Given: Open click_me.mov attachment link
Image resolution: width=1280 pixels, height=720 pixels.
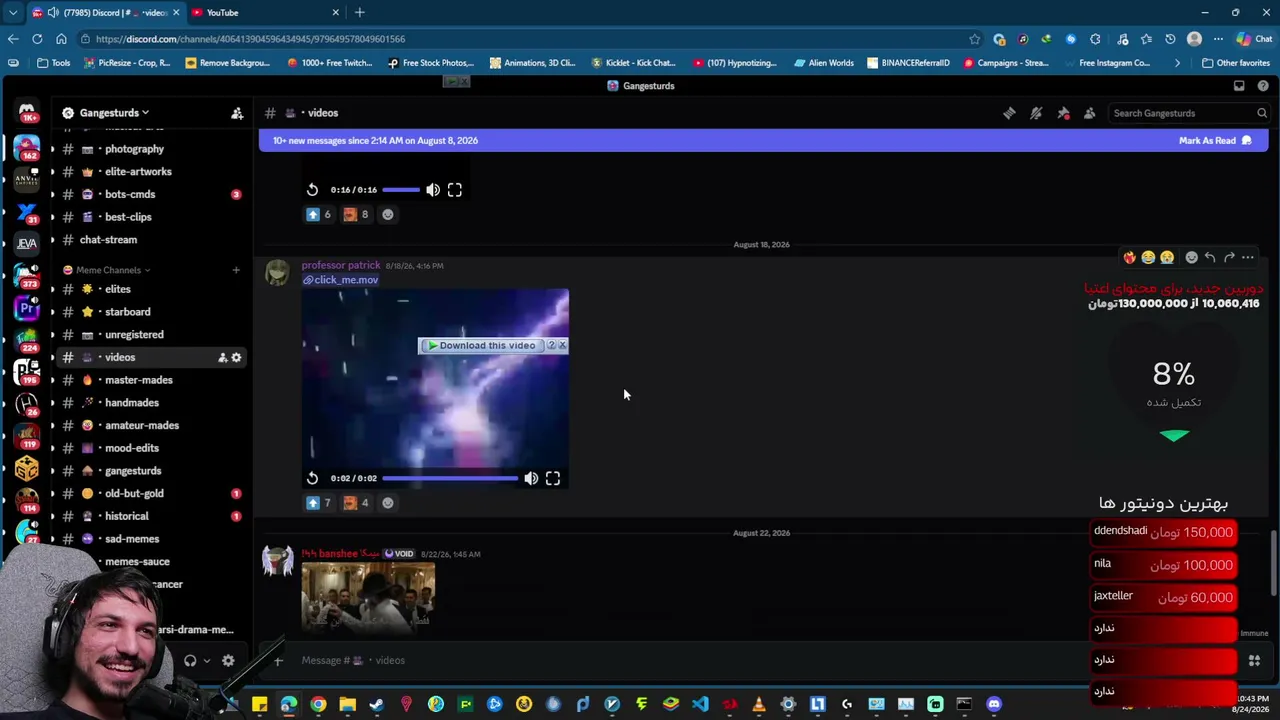Looking at the screenshot, I should [x=340, y=280].
